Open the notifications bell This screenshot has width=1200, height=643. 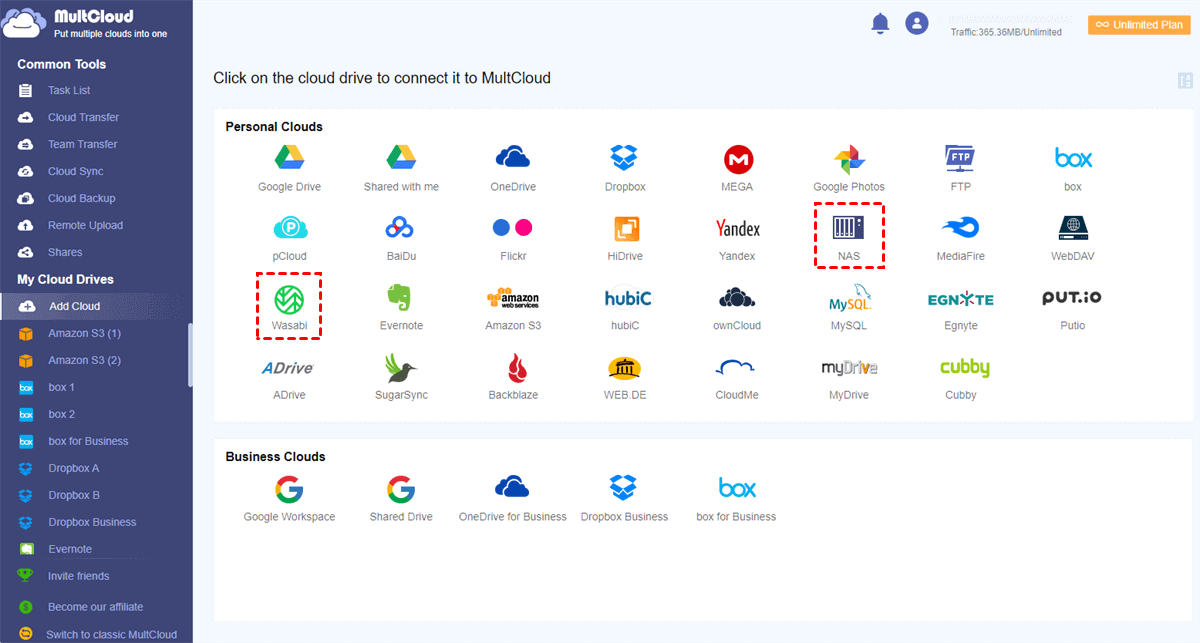pos(880,23)
